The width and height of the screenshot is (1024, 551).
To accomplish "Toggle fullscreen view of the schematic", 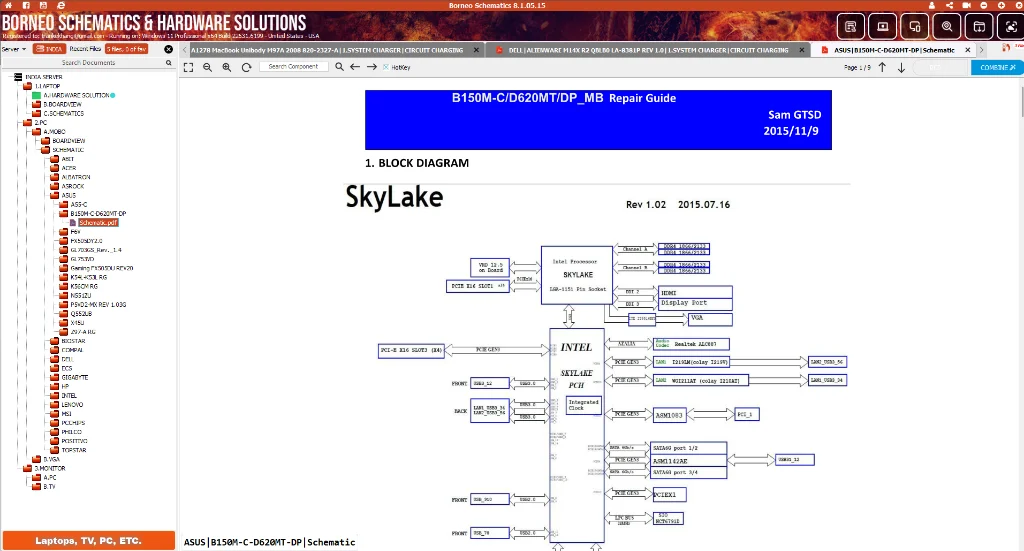I will 189,67.
